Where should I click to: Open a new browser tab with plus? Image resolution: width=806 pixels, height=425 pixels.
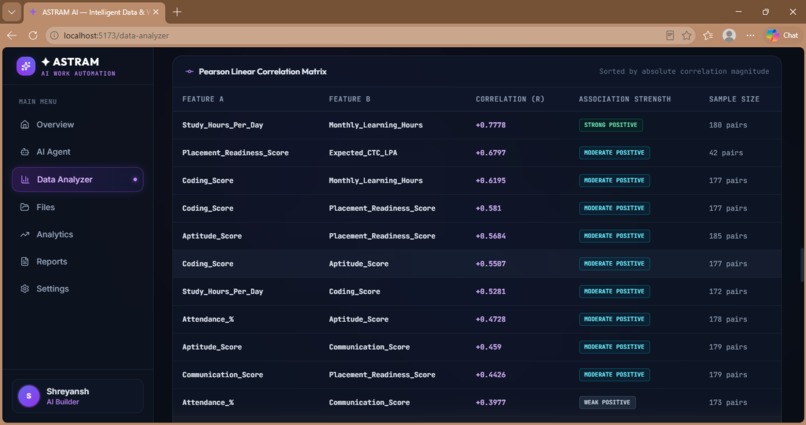[177, 12]
